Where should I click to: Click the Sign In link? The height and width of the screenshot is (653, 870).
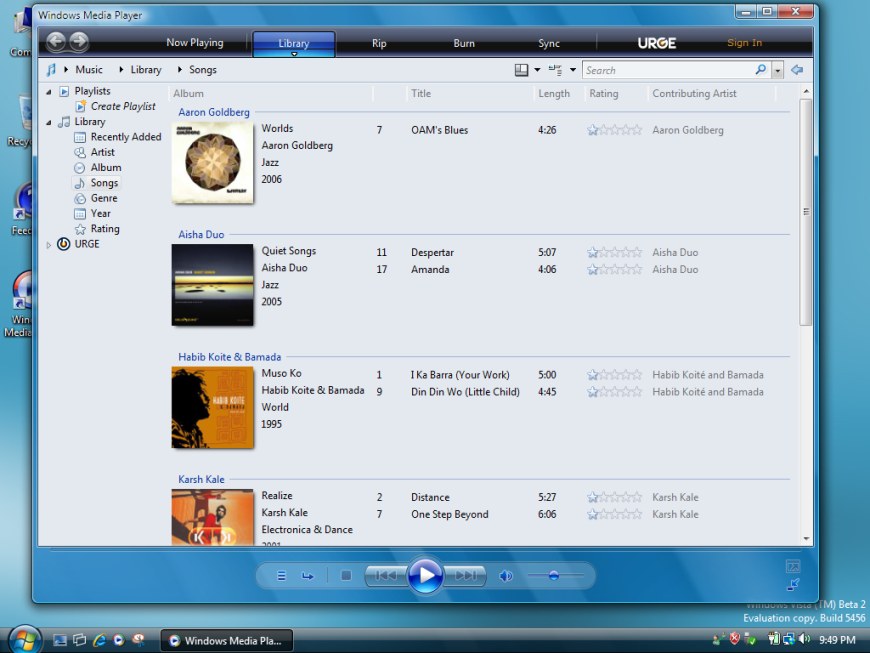(x=745, y=43)
